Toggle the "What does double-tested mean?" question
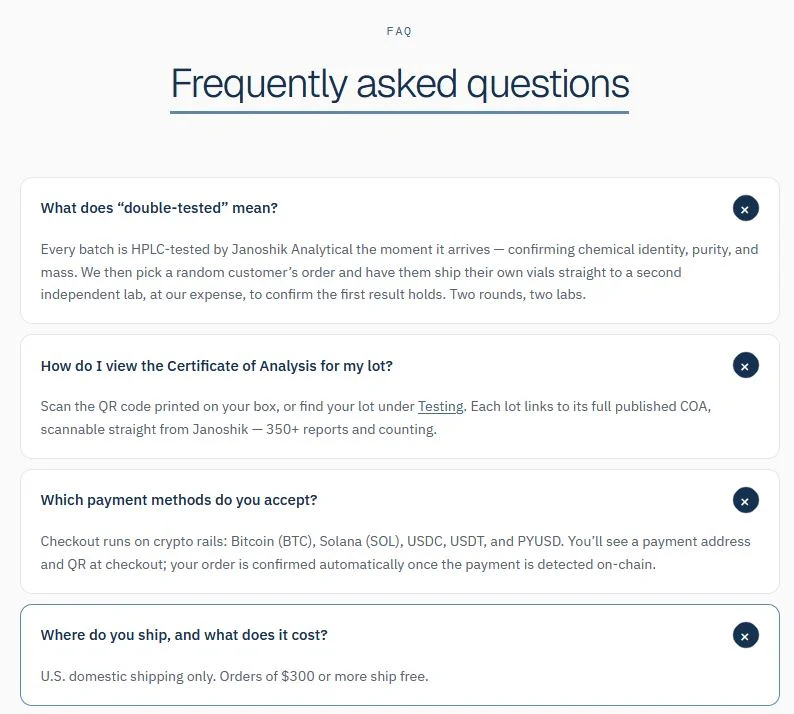The width and height of the screenshot is (794, 714). tap(159, 208)
